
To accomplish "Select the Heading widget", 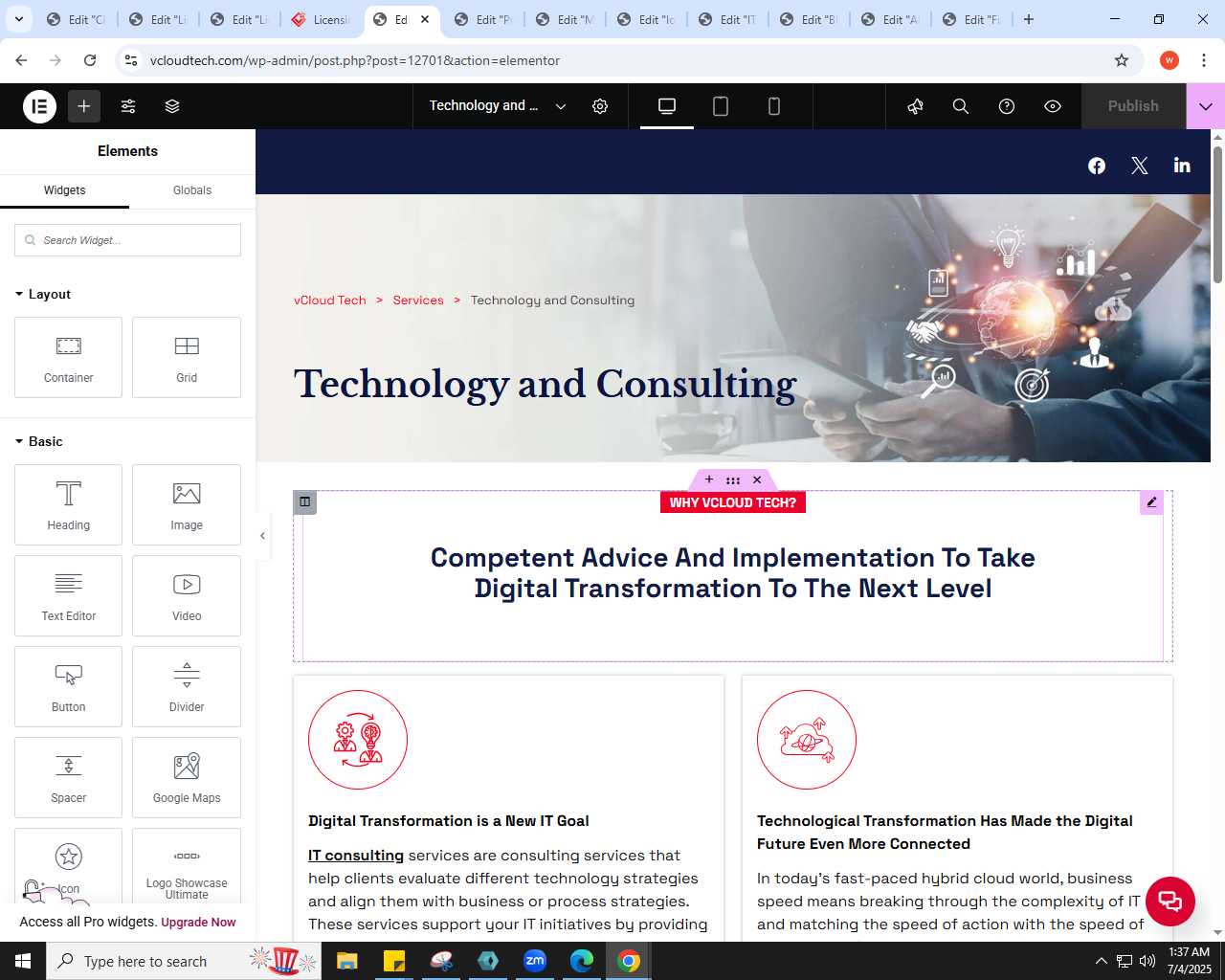I will [68, 504].
